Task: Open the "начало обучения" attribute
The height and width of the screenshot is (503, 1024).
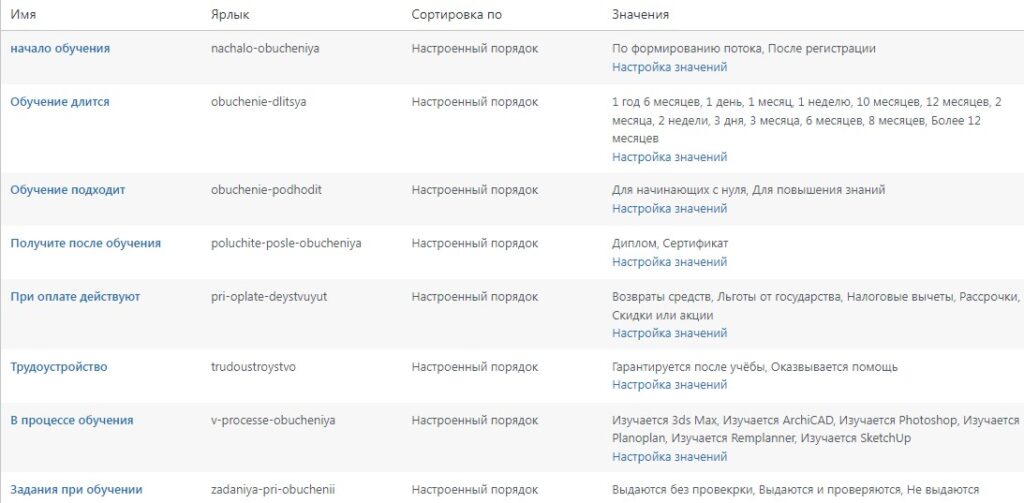Action: [60, 48]
